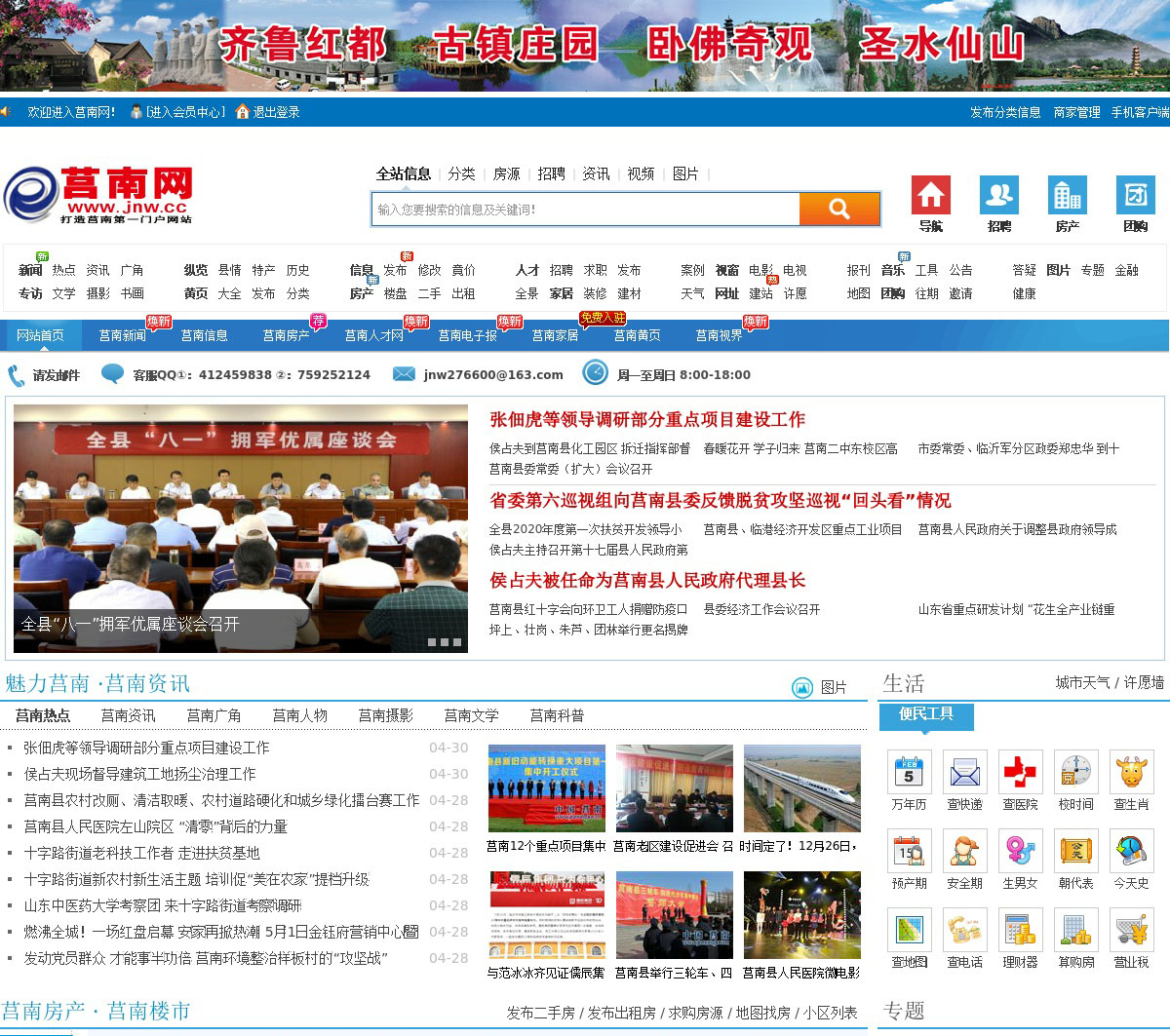Click the orange search magnifier button
The image size is (1170, 1036).
(x=839, y=209)
